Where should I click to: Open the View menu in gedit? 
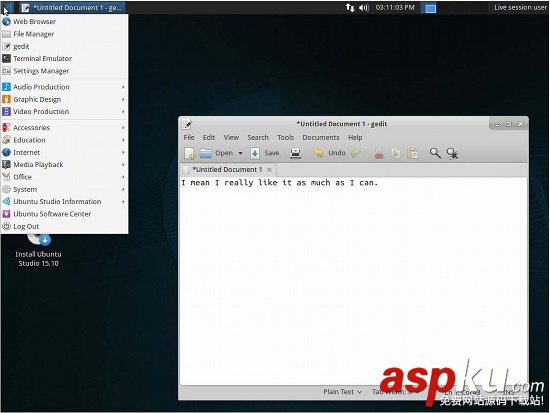pyautogui.click(x=231, y=138)
